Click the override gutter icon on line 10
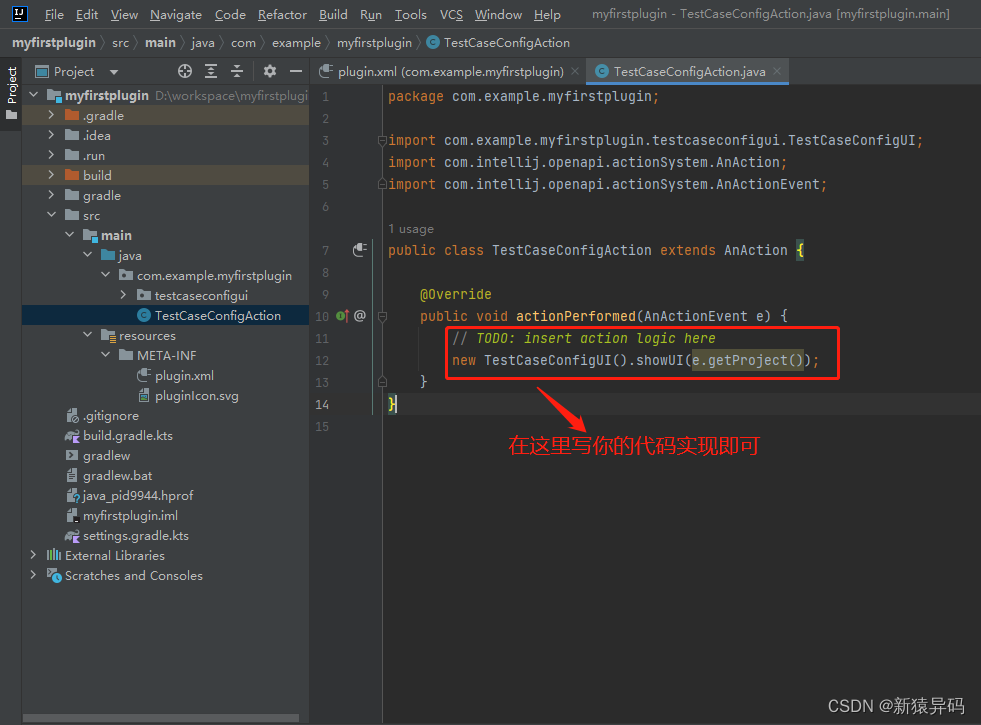Image resolution: width=981 pixels, height=725 pixels. pos(342,316)
